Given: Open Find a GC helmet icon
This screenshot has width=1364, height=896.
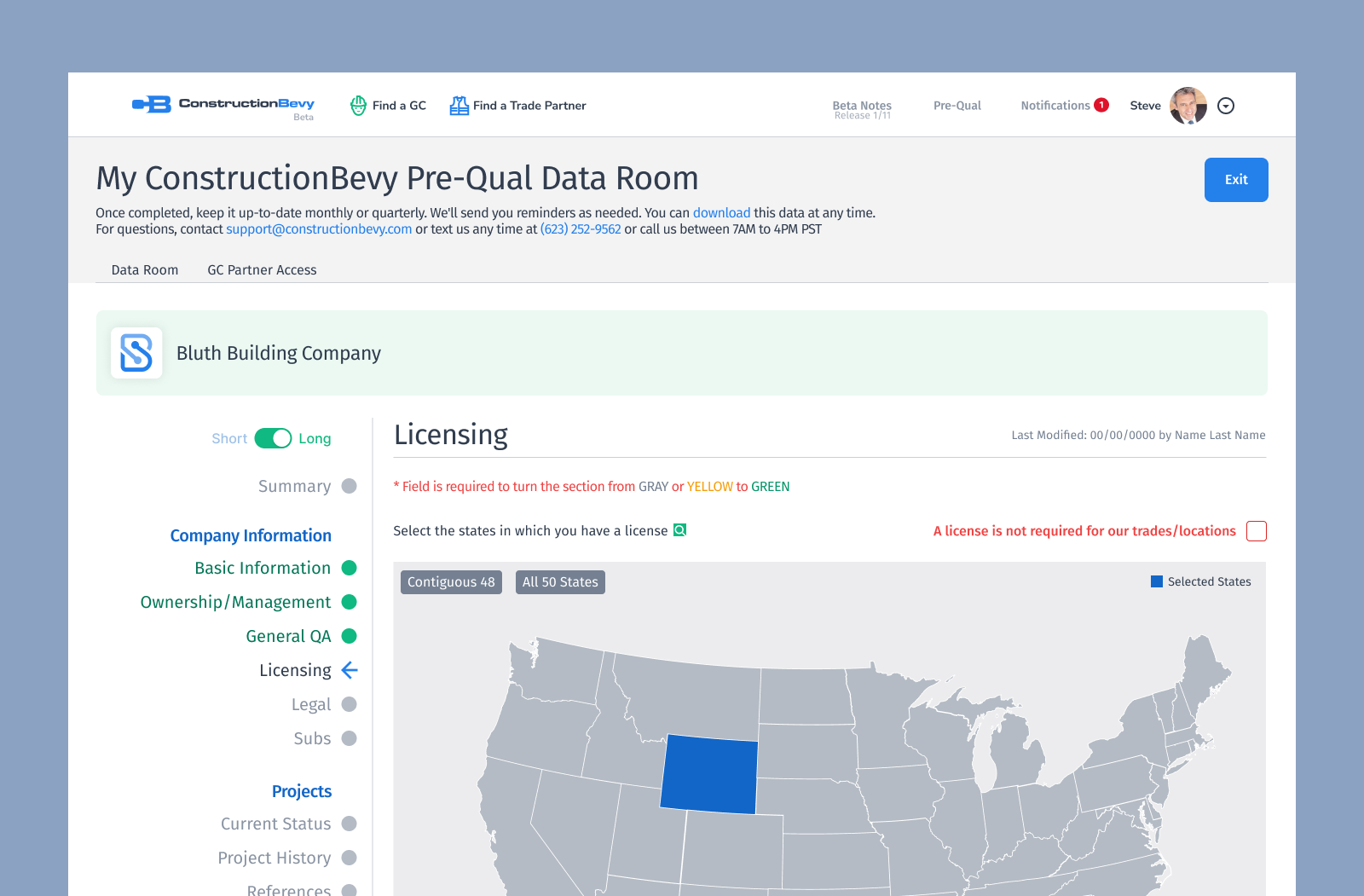Looking at the screenshot, I should click(359, 106).
